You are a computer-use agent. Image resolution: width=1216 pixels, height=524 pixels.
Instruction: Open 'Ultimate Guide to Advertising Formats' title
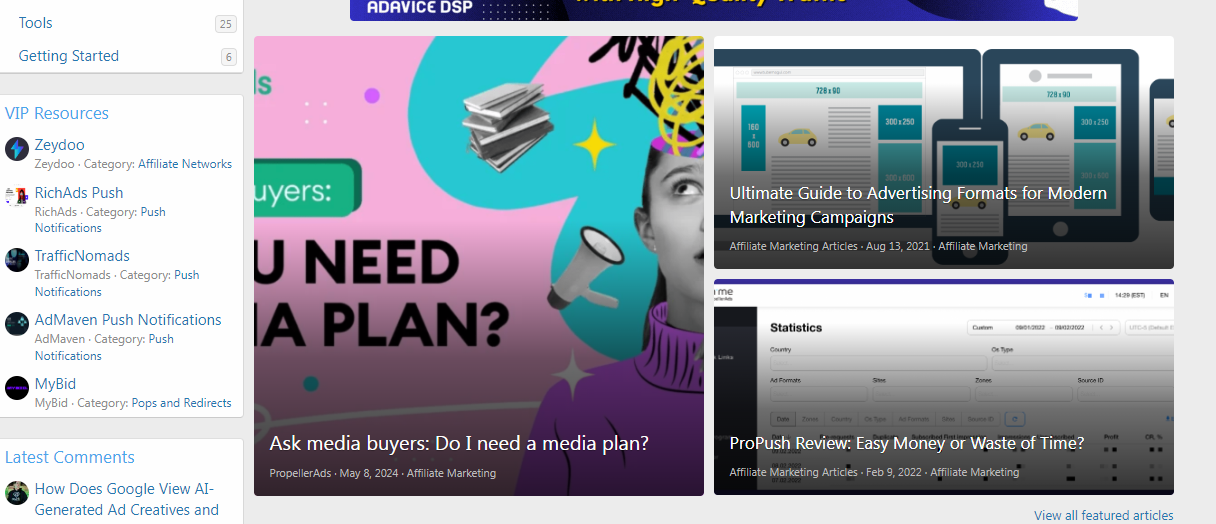point(918,205)
